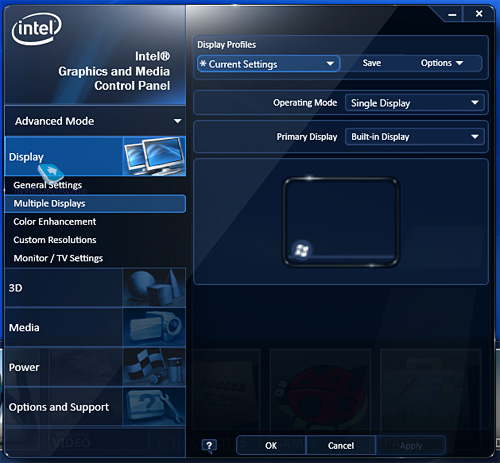The width and height of the screenshot is (500, 463).
Task: Click the dual monitors Display icon
Action: pyautogui.click(x=154, y=156)
